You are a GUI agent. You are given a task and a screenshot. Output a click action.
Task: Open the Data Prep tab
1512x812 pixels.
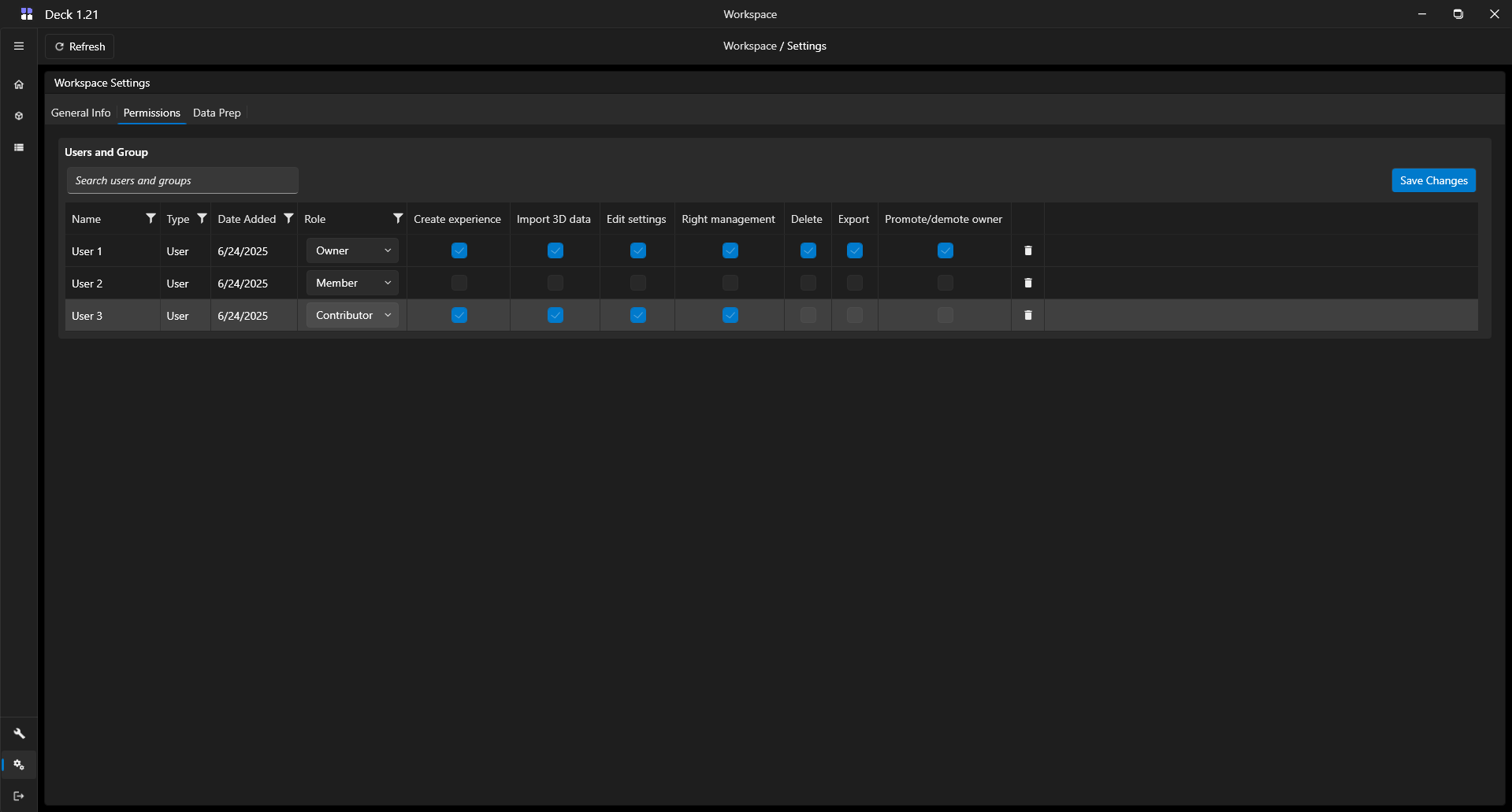217,113
